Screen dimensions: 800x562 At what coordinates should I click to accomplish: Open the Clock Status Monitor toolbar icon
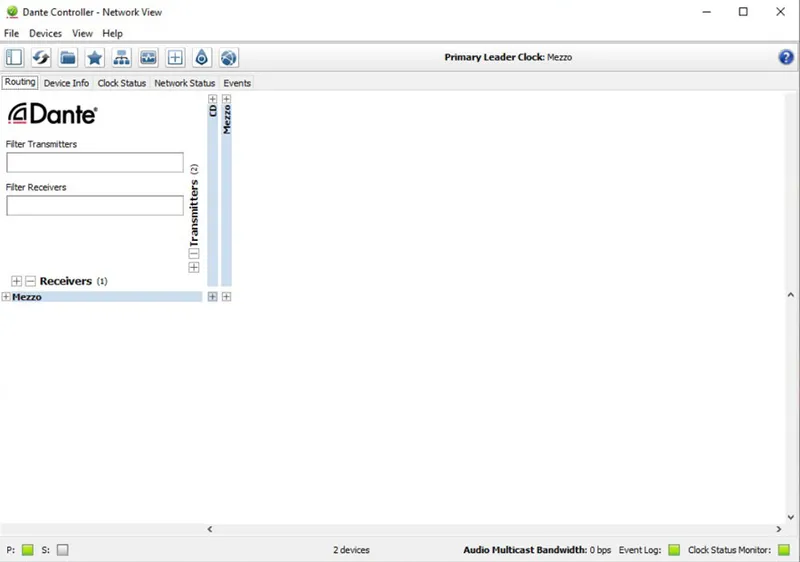148,58
